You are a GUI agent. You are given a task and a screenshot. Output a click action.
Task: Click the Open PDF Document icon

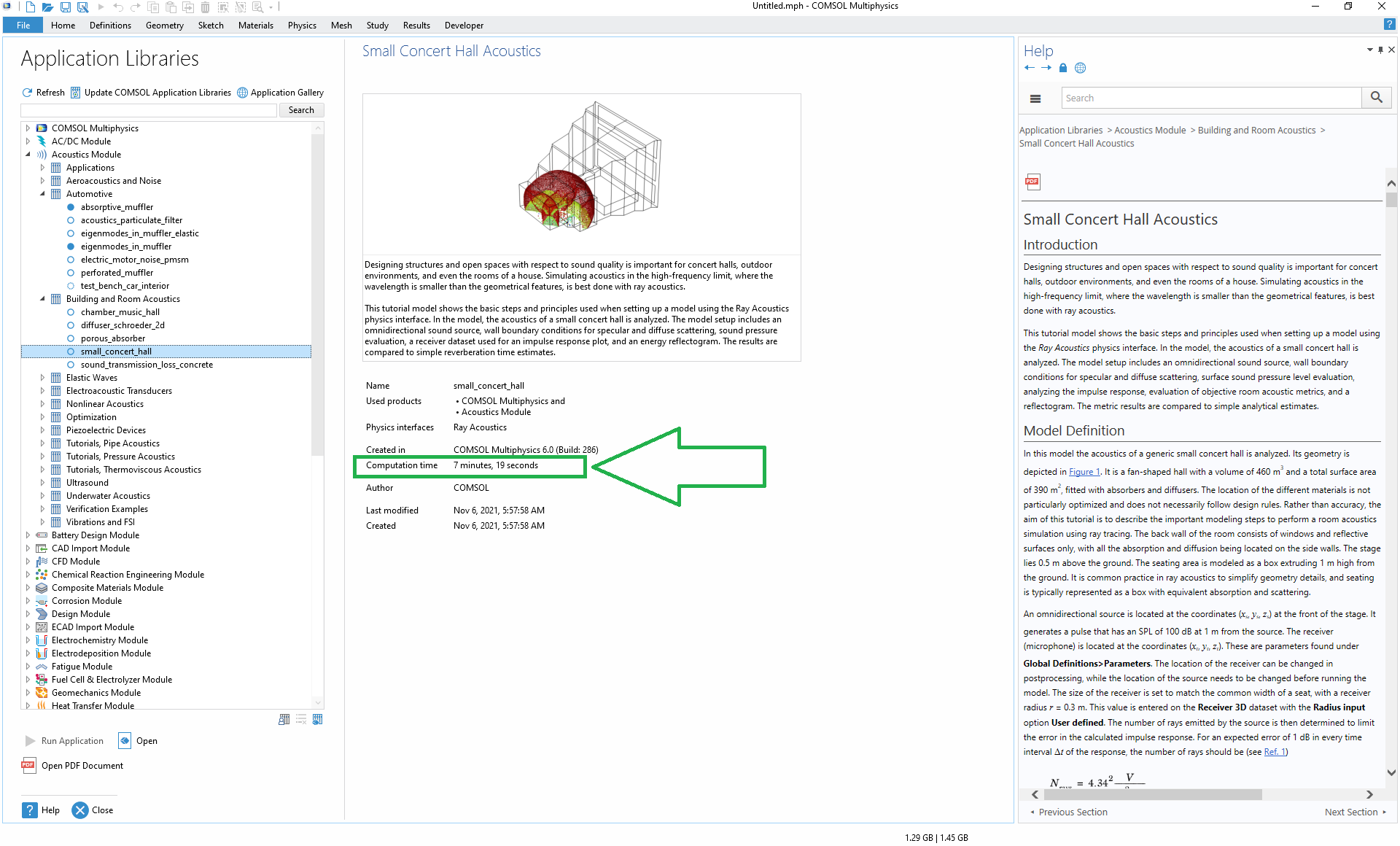[x=28, y=765]
